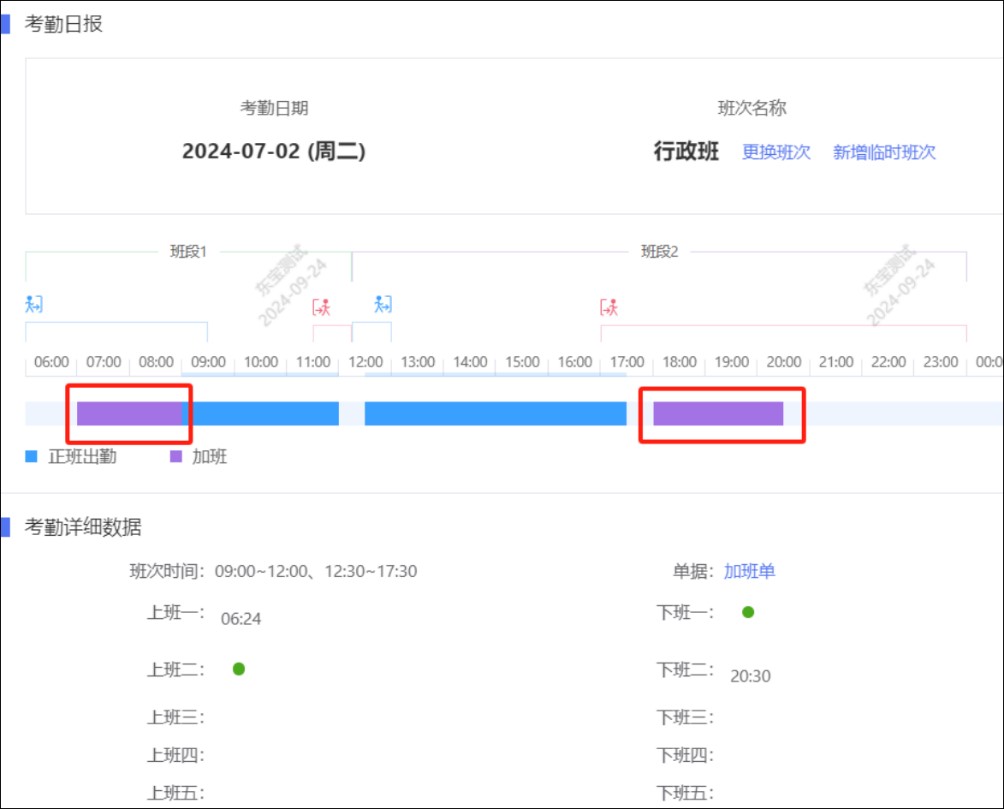The height and width of the screenshot is (809, 1004).
Task: Click the 06:24 clock-in time for 上班一
Action: [241, 619]
